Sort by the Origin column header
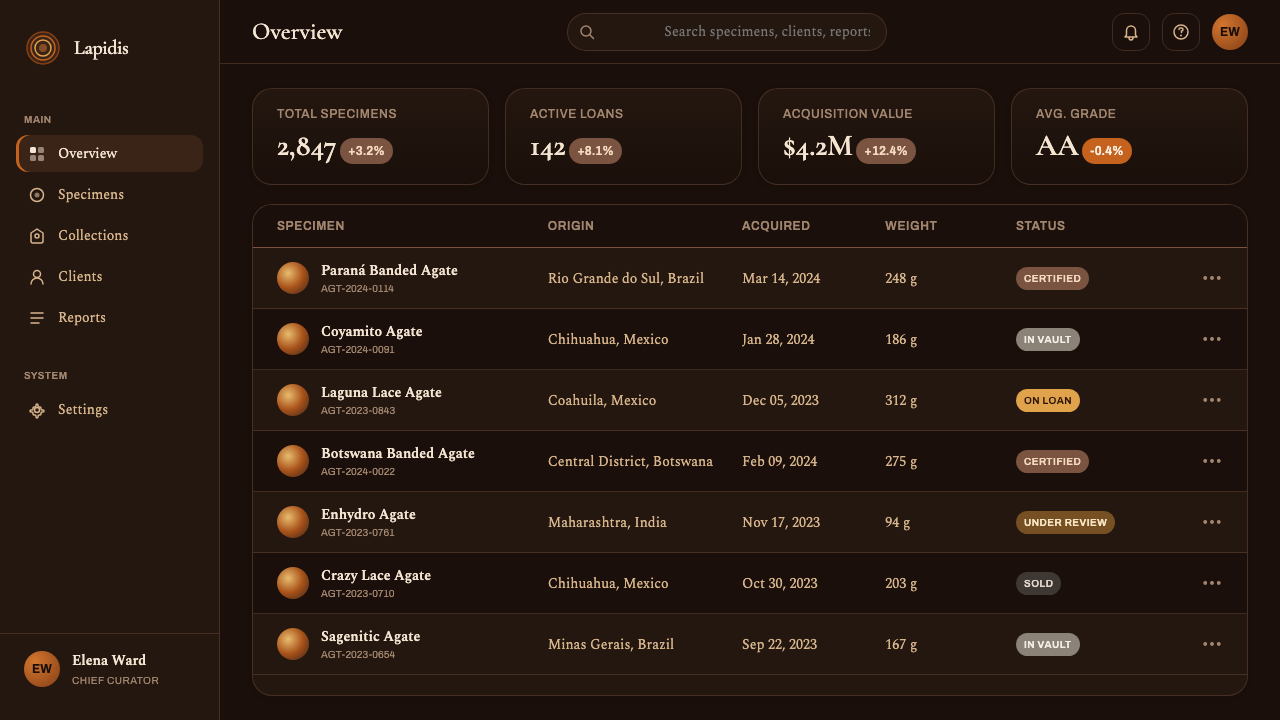 tap(571, 226)
